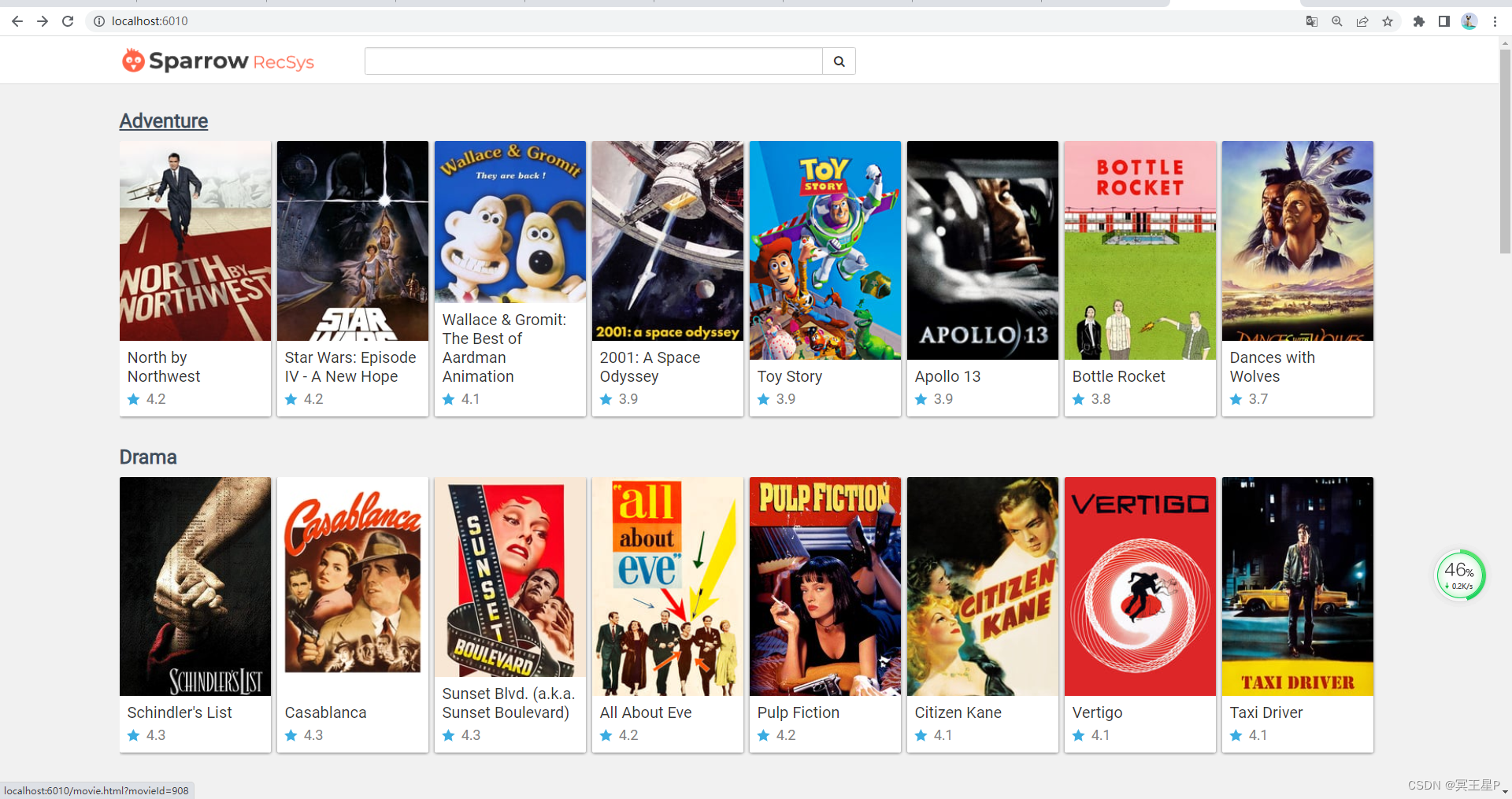
Task: Open the Dances with Wolves poster
Action: coord(1298,241)
